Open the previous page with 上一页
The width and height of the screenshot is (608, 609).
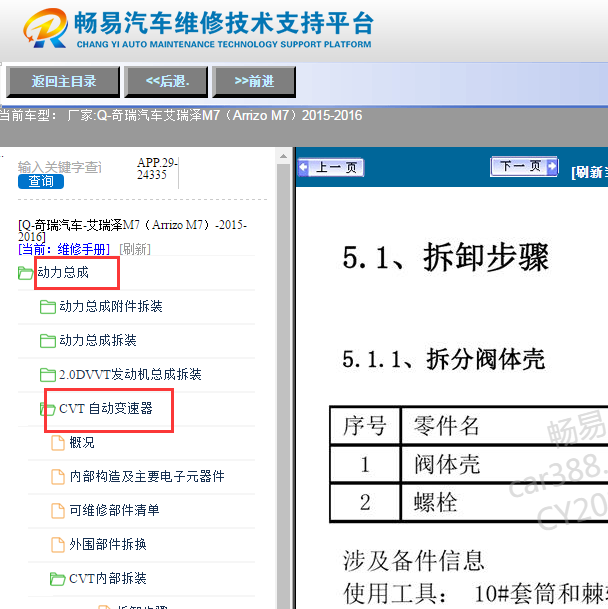(x=331, y=168)
